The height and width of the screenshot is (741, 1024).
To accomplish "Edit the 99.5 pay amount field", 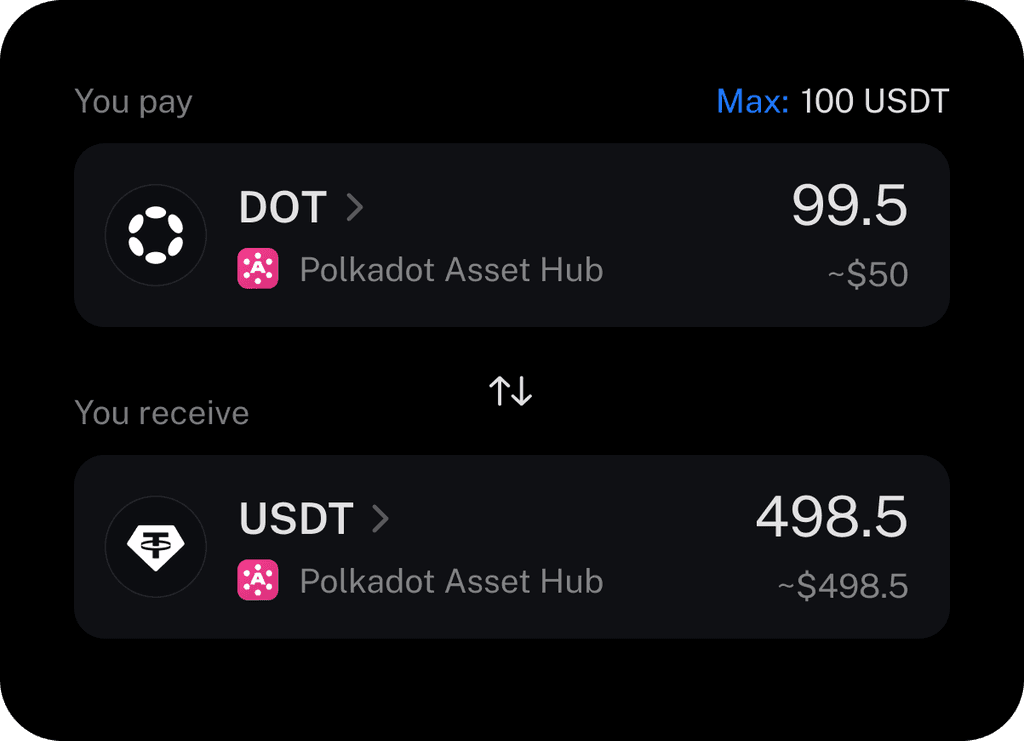I will [850, 205].
